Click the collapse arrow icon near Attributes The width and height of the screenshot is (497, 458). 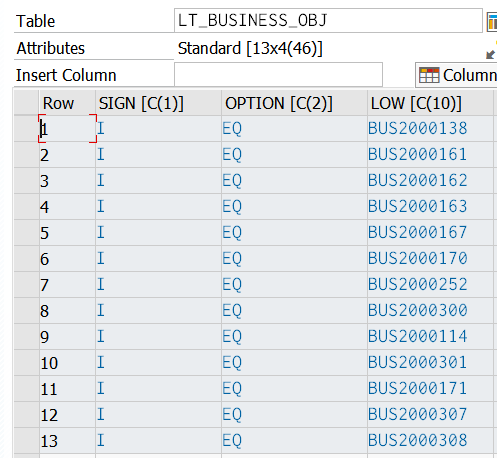(x=491, y=54)
